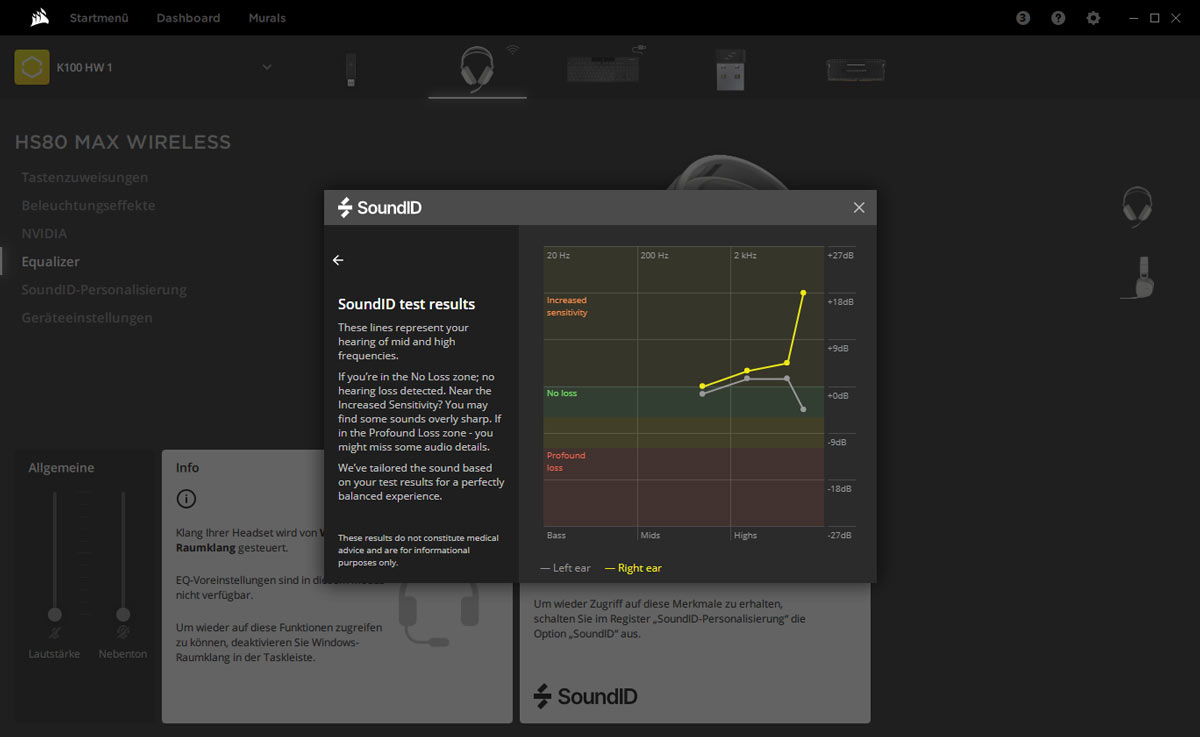The image size is (1200, 737).
Task: Click the '2 kHz' axis label
Action: click(746, 255)
